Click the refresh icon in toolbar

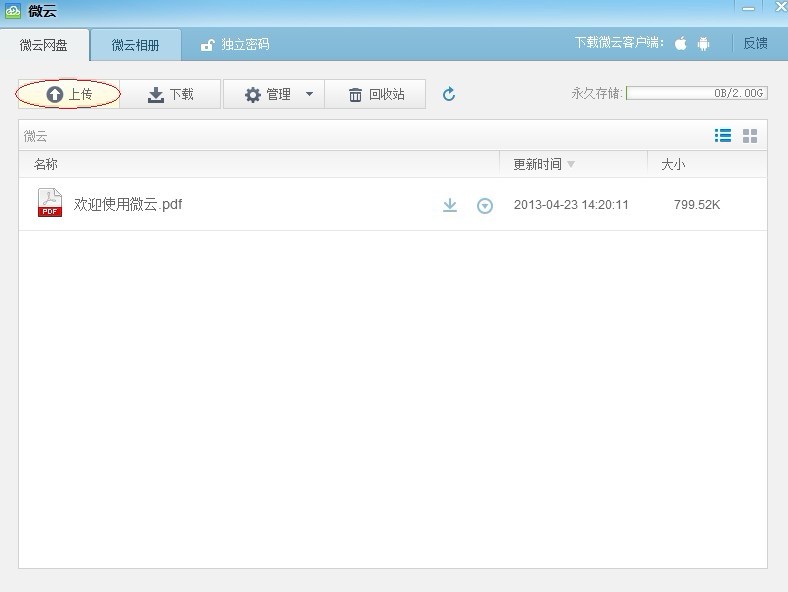point(449,94)
